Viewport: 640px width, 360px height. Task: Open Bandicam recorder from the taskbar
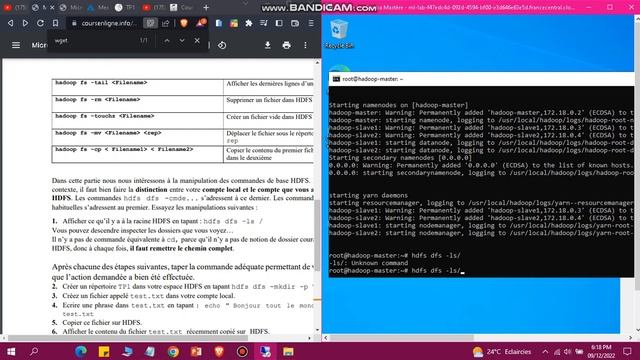[x=242, y=351]
